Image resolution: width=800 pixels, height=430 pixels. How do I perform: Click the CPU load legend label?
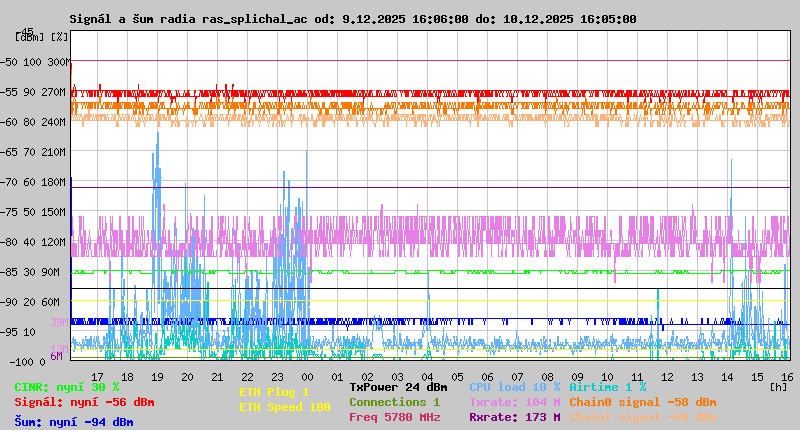[514, 387]
